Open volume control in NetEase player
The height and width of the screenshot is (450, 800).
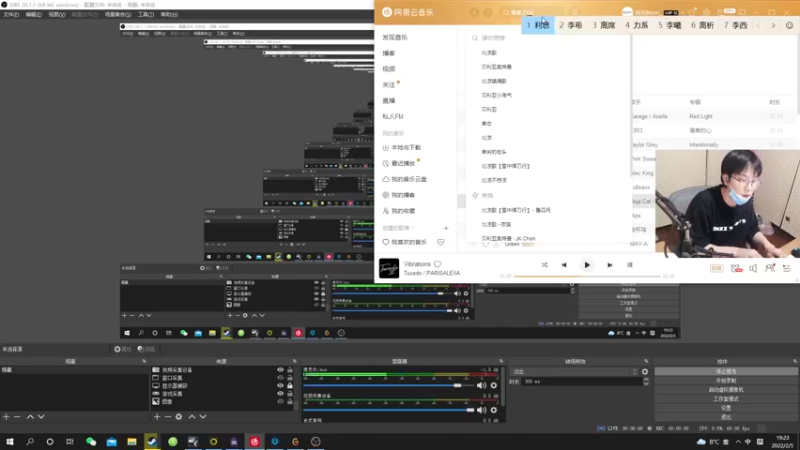[753, 268]
